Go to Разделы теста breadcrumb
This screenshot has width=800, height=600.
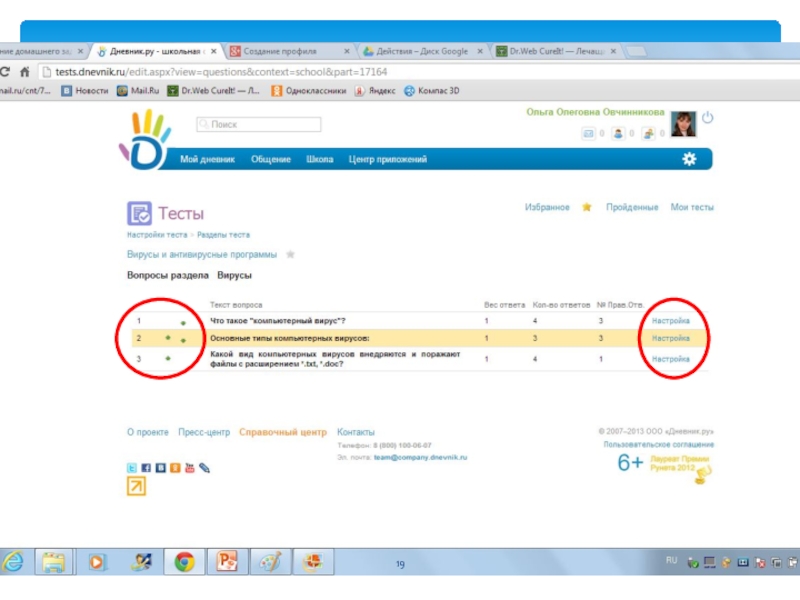click(x=223, y=235)
